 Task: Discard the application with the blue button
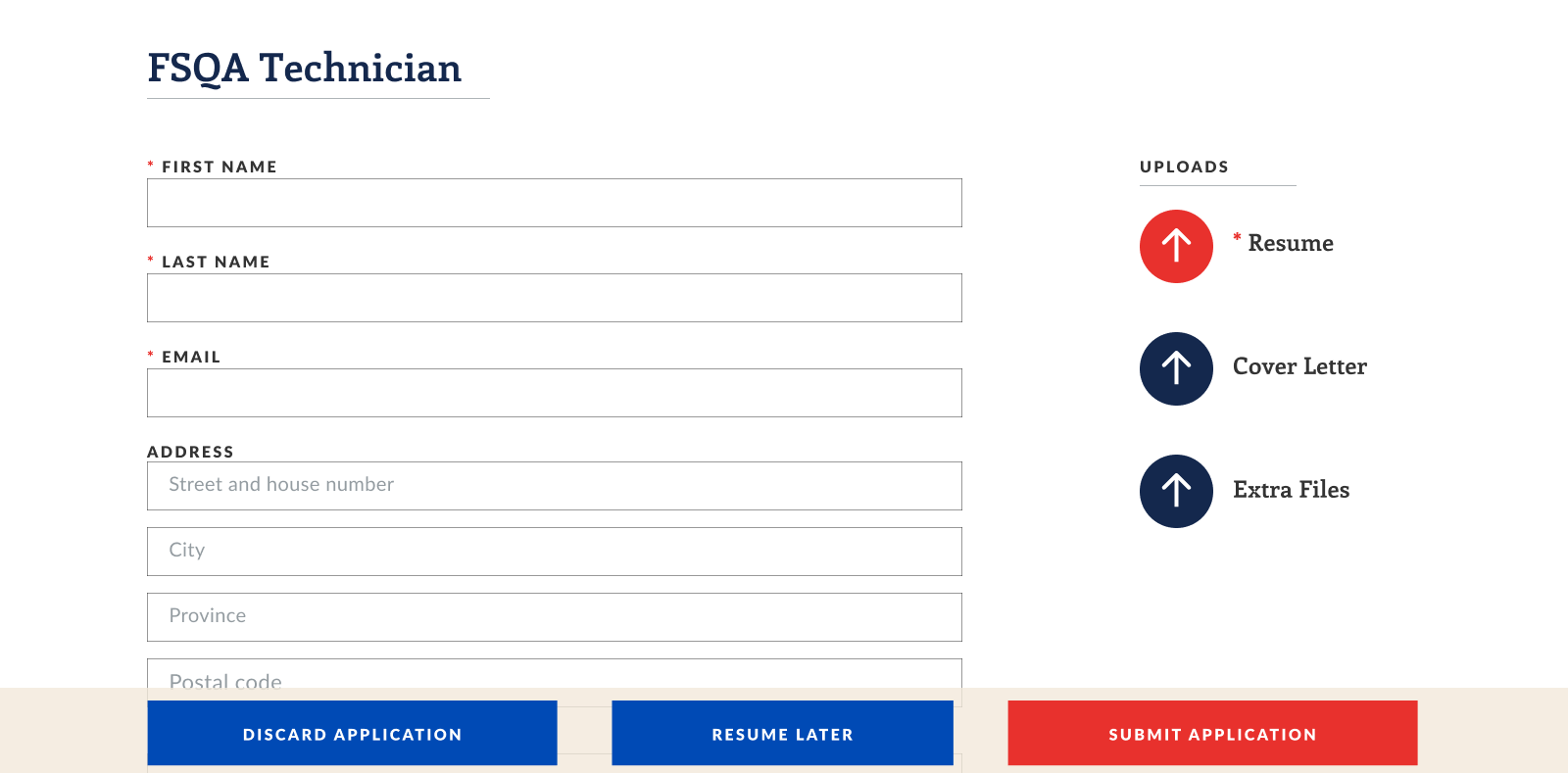click(x=353, y=733)
